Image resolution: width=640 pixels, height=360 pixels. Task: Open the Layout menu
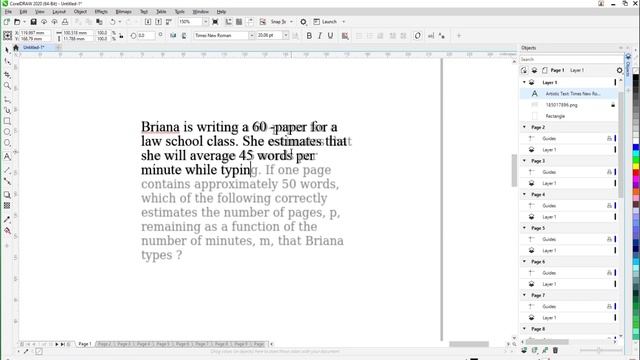click(59, 12)
